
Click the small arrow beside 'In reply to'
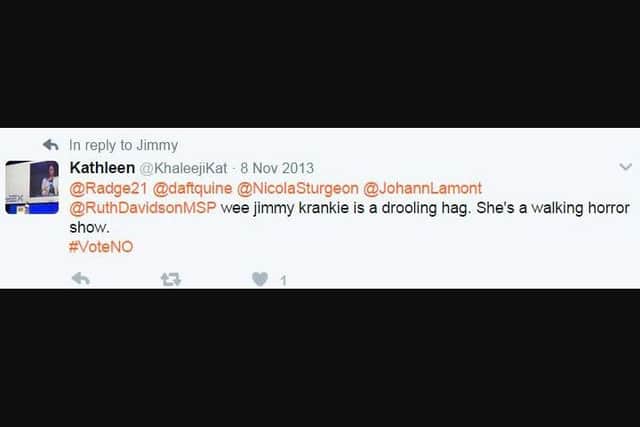(x=51, y=145)
